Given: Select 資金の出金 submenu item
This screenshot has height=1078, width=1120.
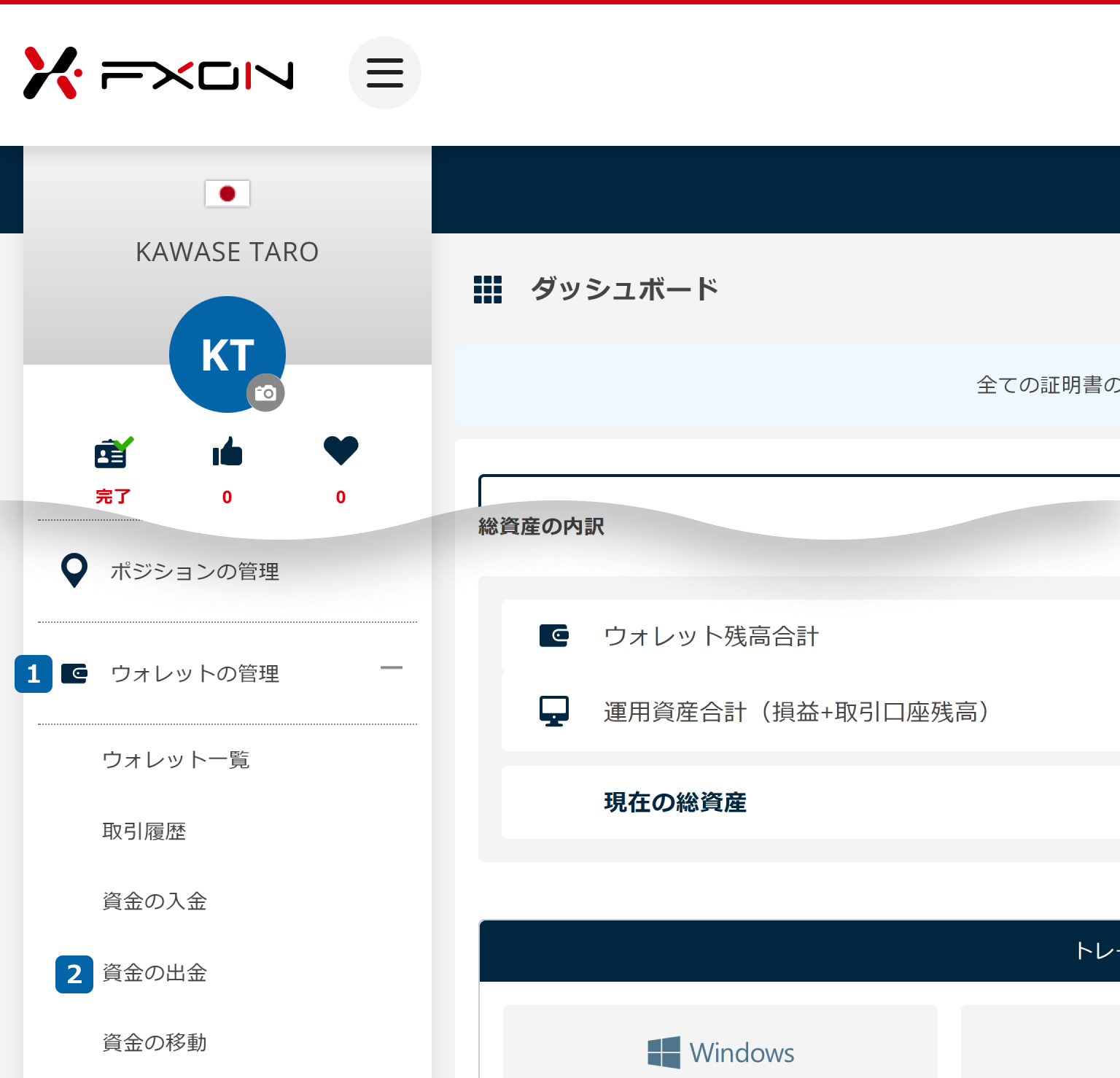Looking at the screenshot, I should point(155,973).
